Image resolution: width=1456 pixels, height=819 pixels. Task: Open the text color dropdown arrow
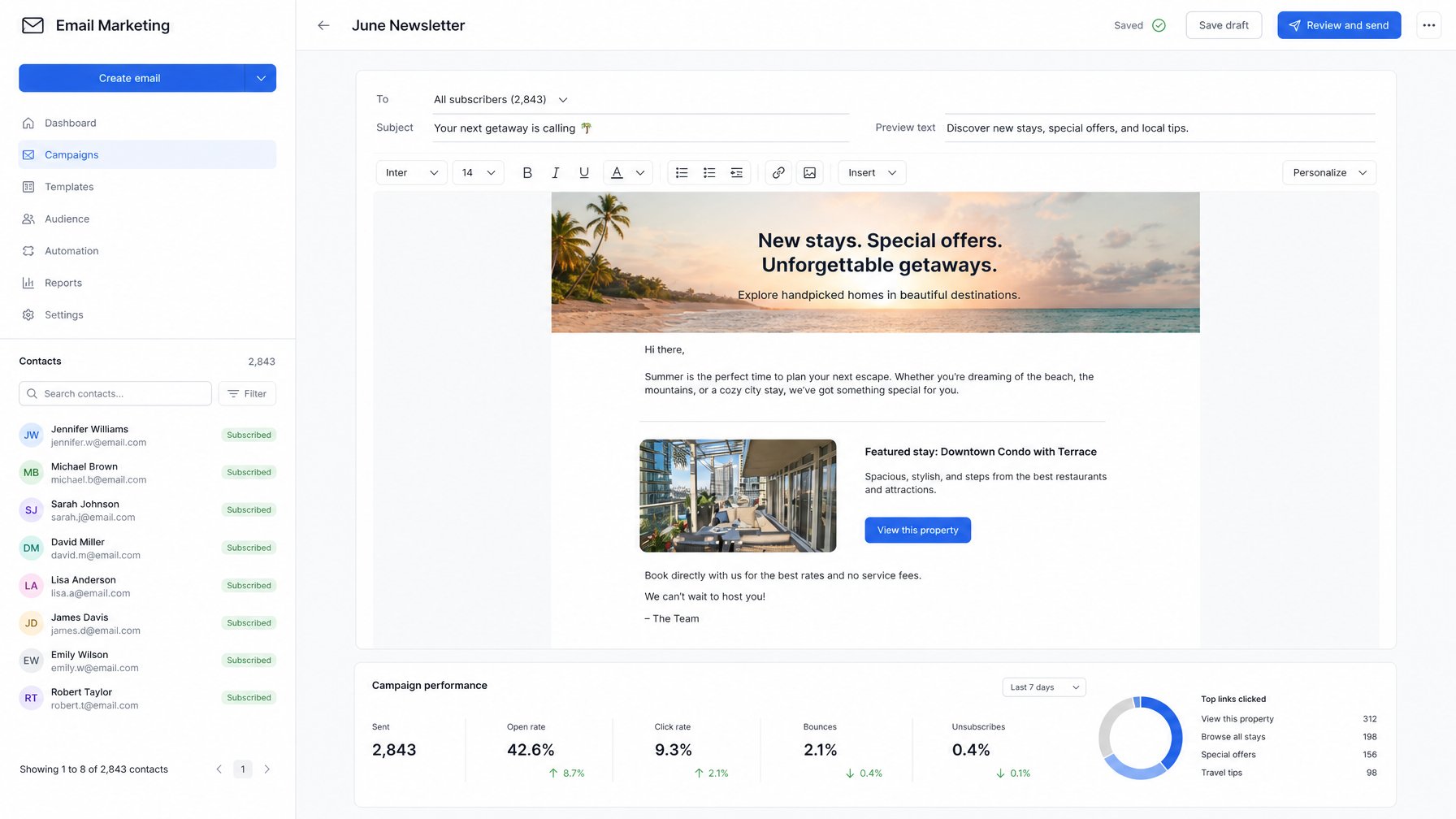point(640,172)
